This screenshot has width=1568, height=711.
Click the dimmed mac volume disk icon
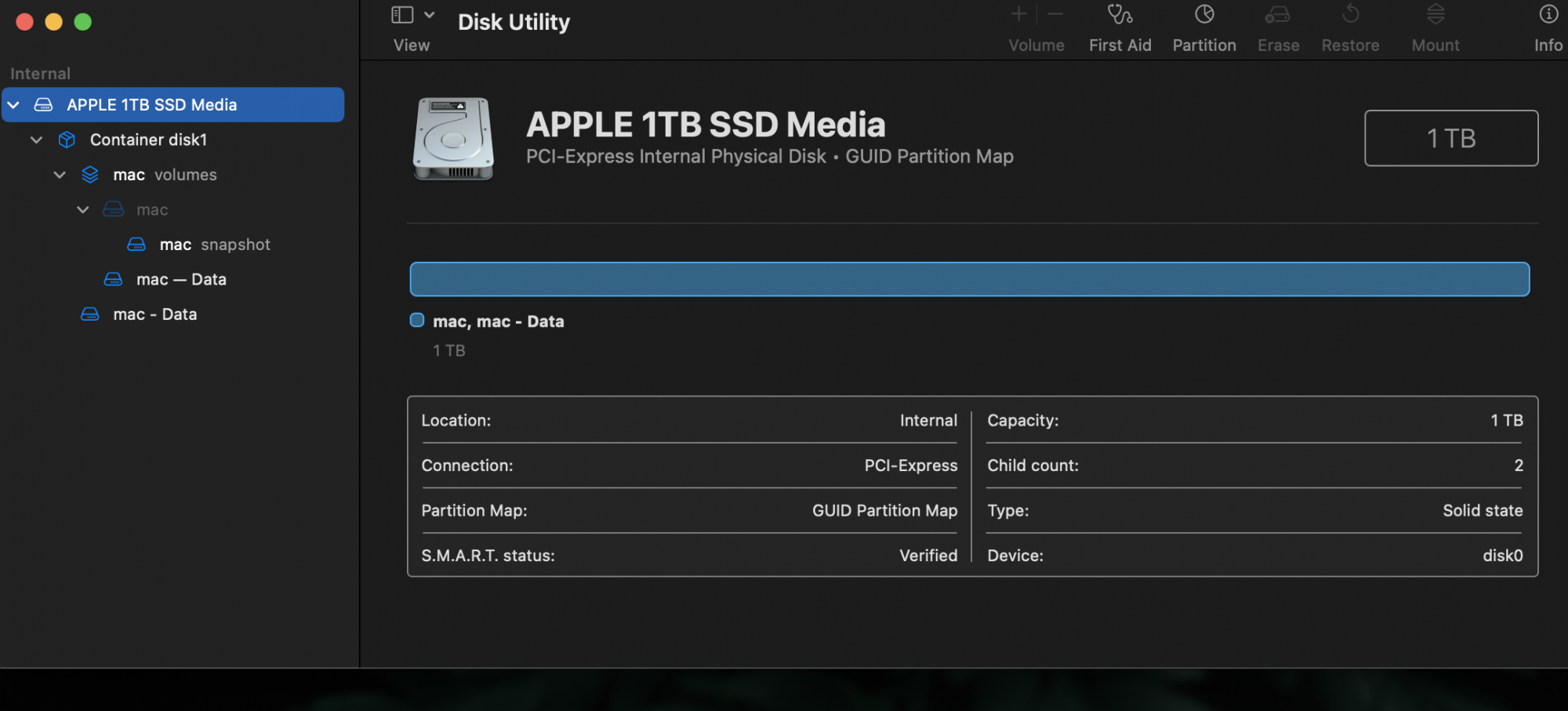[x=114, y=209]
